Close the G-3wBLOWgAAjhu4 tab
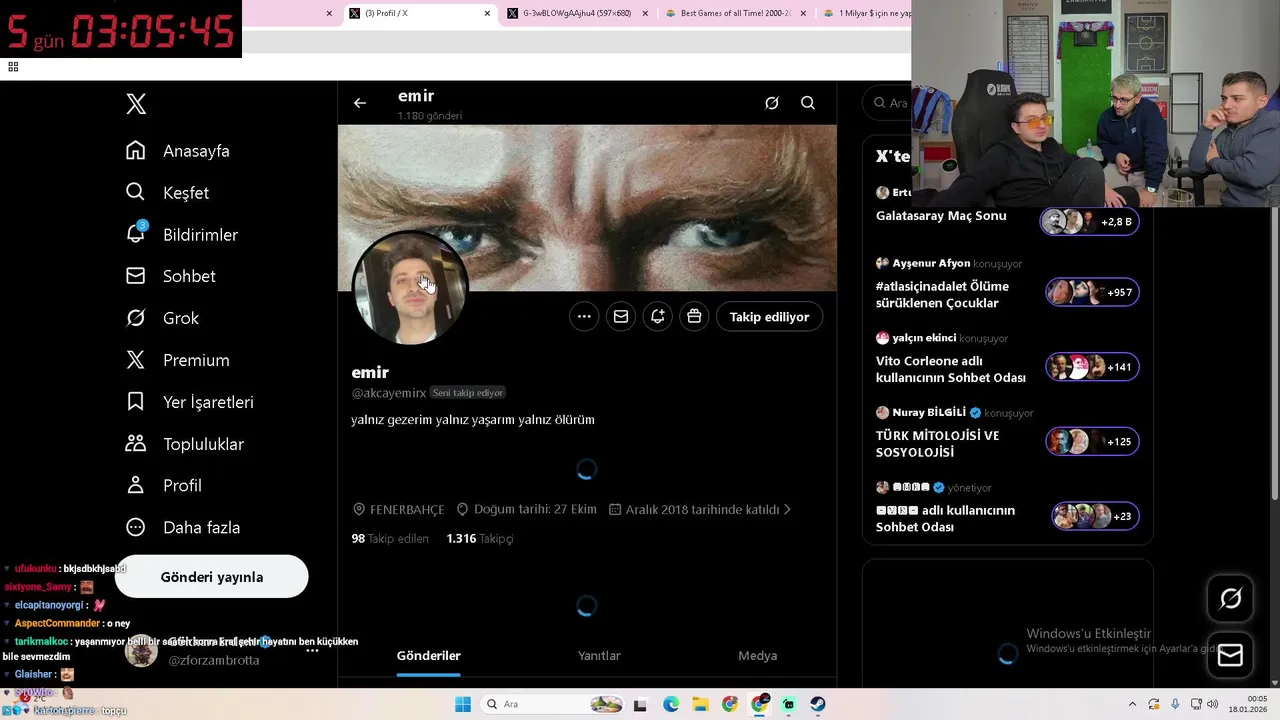 (x=645, y=14)
